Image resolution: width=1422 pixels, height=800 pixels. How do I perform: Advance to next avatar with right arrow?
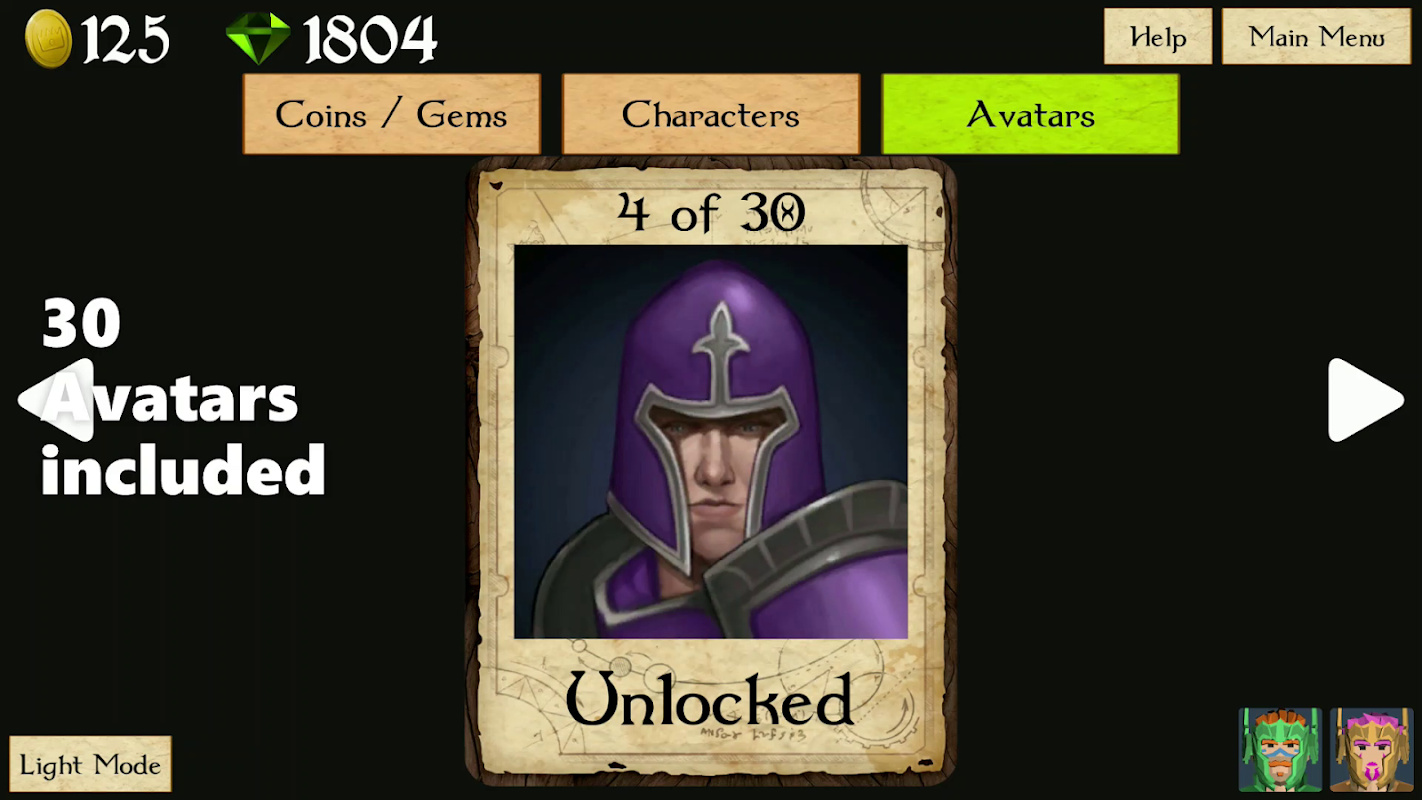coord(1365,400)
